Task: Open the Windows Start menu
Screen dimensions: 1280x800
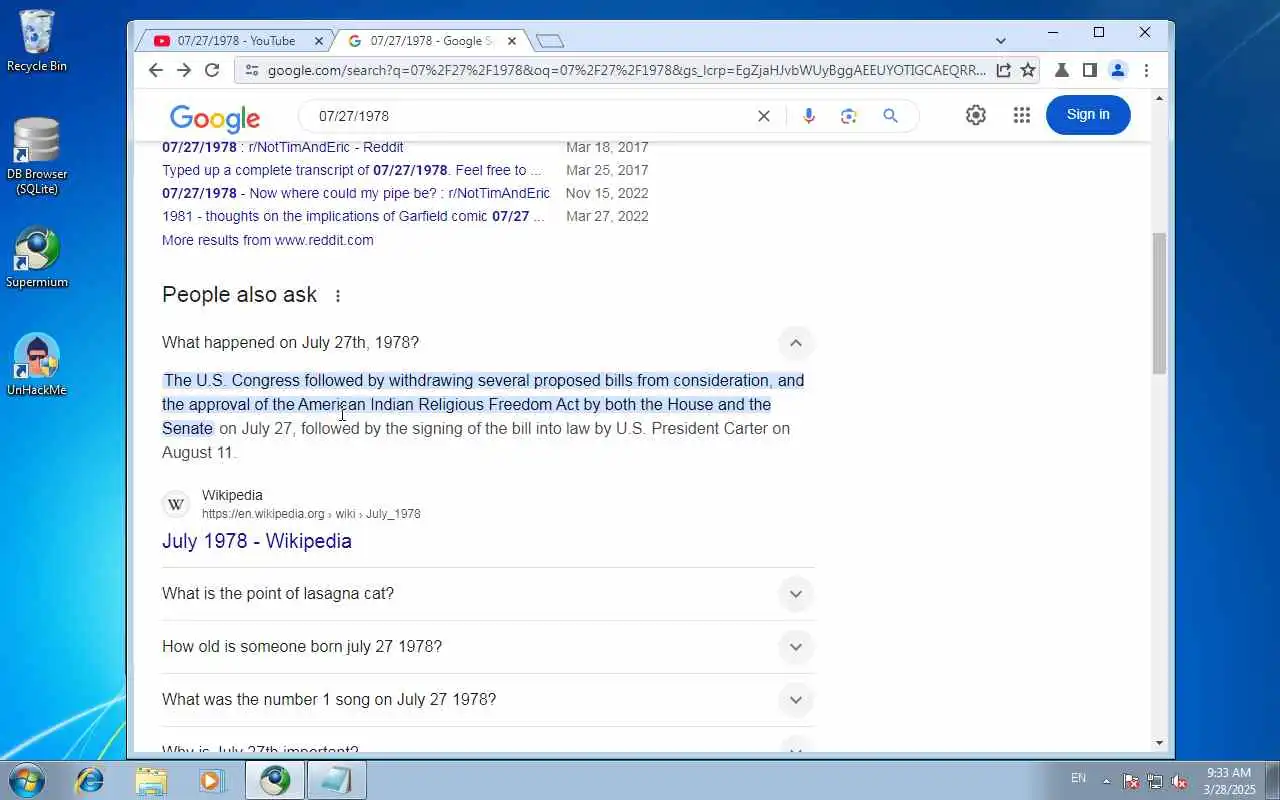Action: click(x=26, y=780)
